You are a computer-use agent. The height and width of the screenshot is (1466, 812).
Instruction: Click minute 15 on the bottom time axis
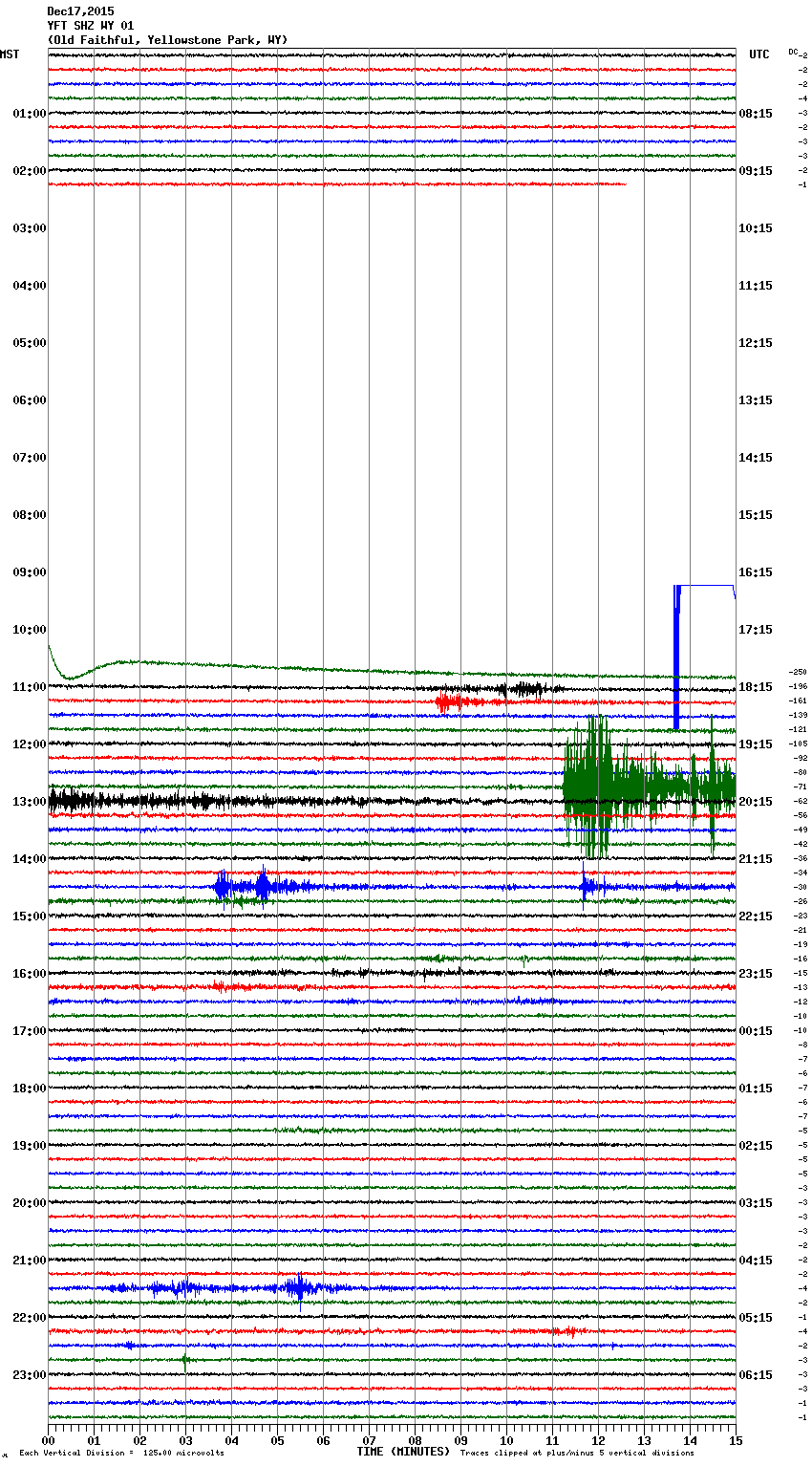(x=736, y=1440)
